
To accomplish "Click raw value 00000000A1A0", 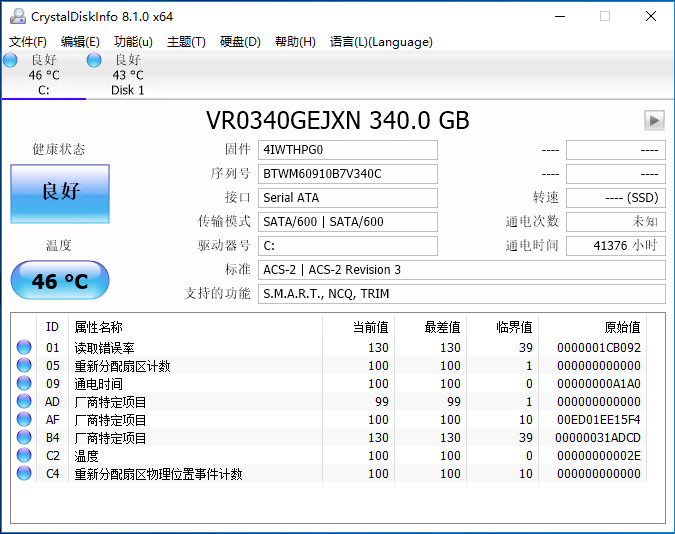I will click(x=598, y=384).
